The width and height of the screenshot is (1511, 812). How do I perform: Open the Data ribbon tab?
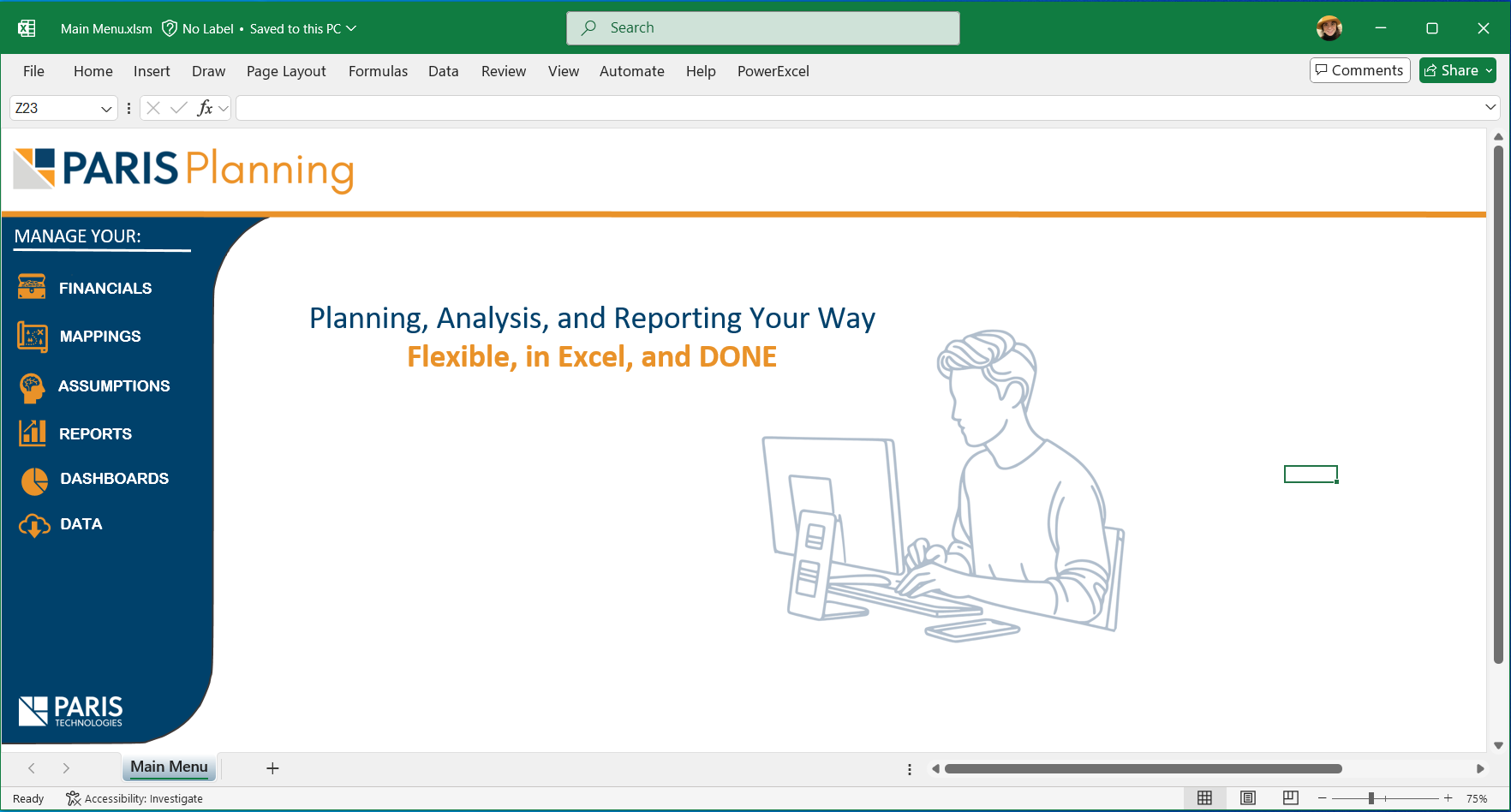(x=443, y=71)
